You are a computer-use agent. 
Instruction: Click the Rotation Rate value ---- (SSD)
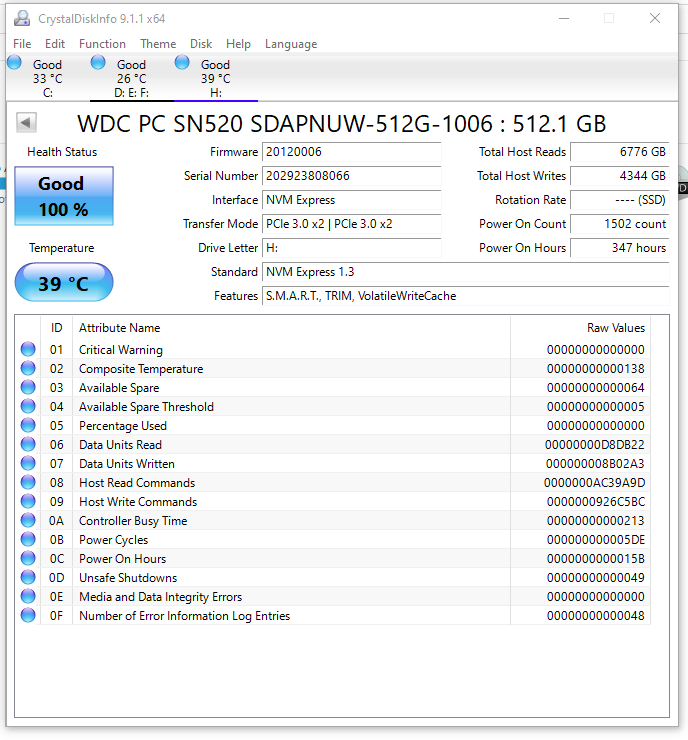pyautogui.click(x=620, y=200)
